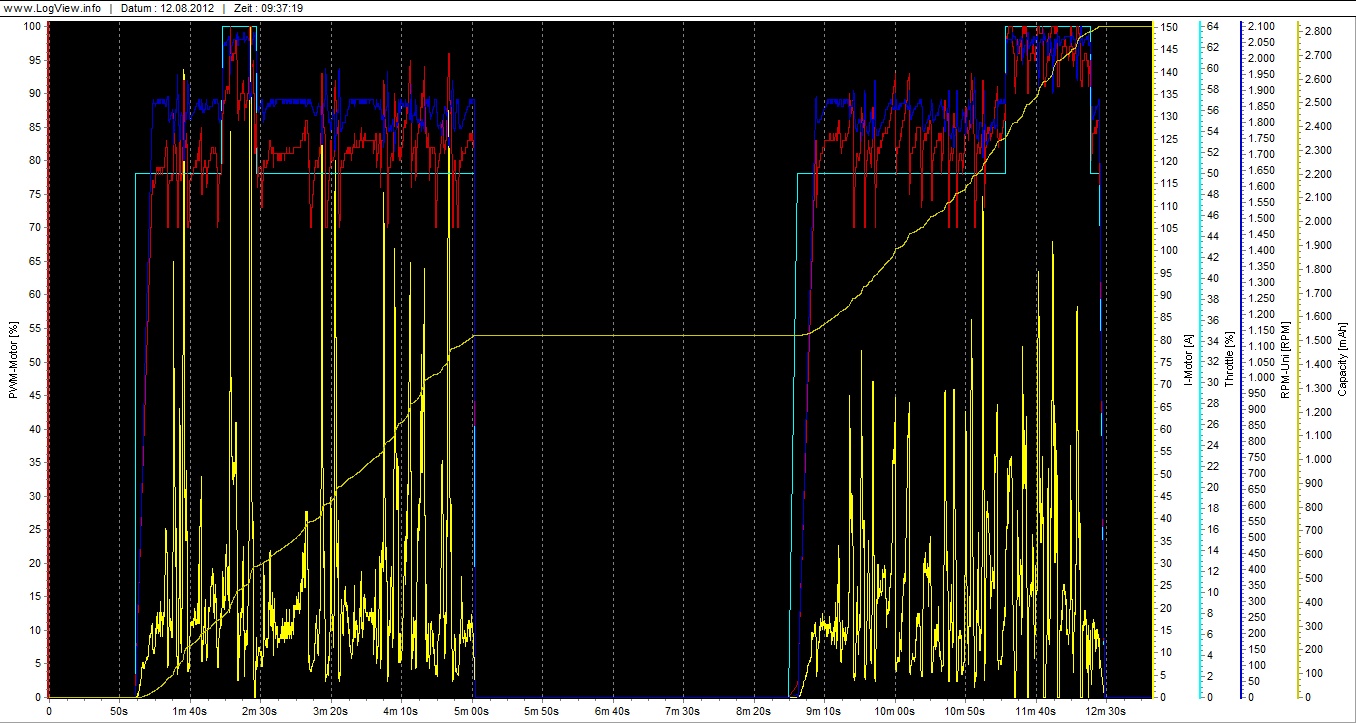Image resolution: width=1356 pixels, height=723 pixels.
Task: Click the 100 tick on PWM-Motor axis
Action: (33, 26)
